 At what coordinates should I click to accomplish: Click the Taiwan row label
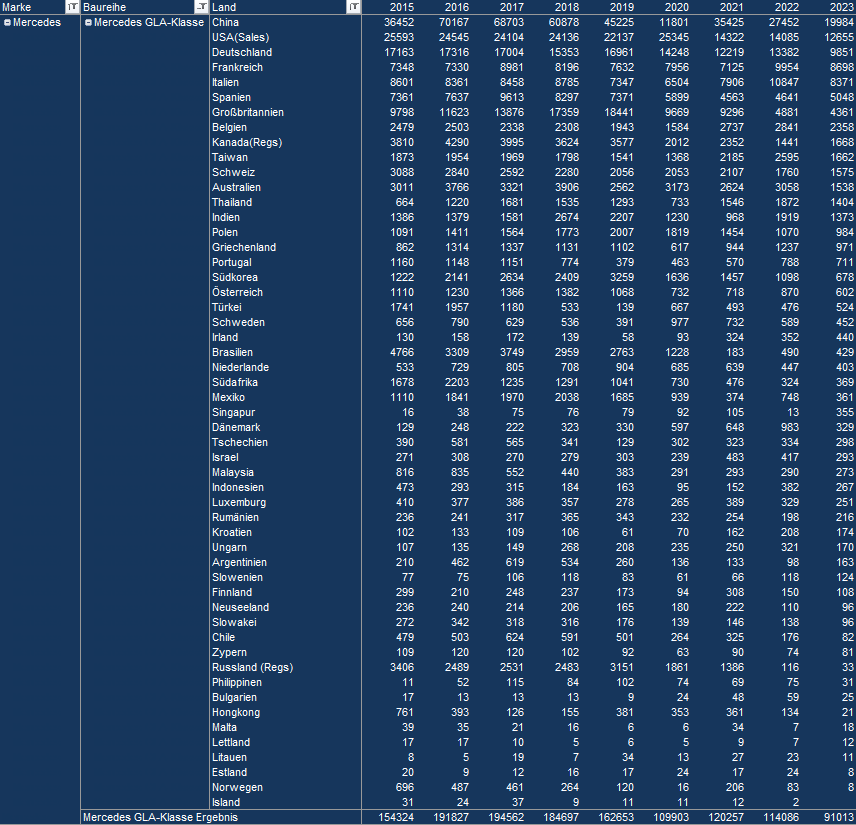click(230, 157)
